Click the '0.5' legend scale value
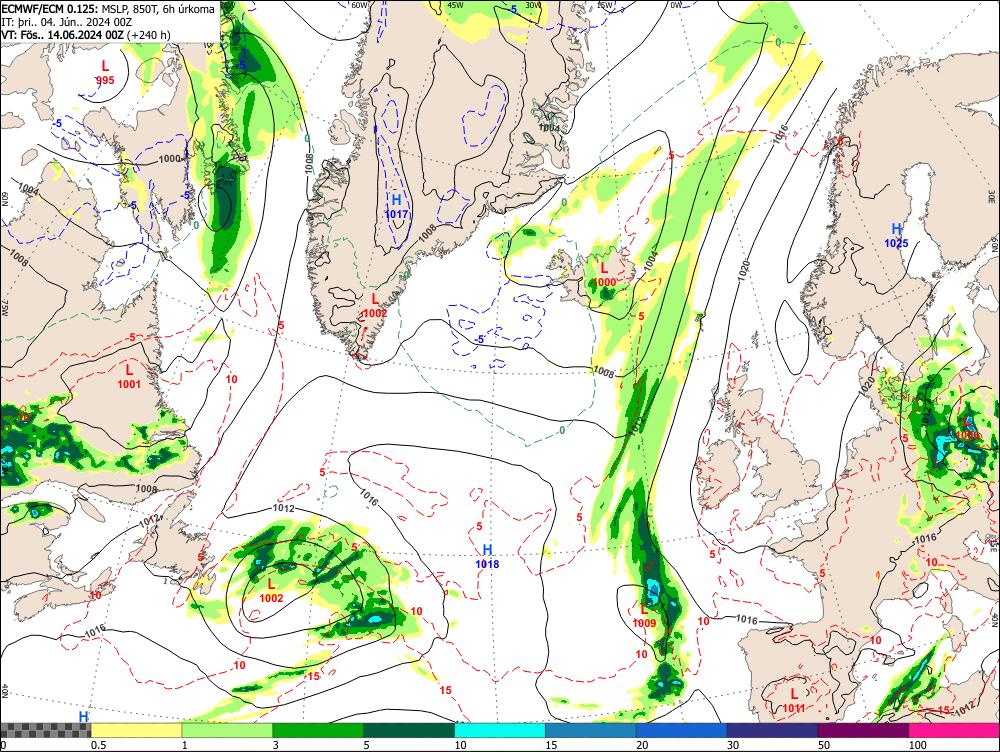Viewport: 1000px width, 752px height. click(98, 745)
